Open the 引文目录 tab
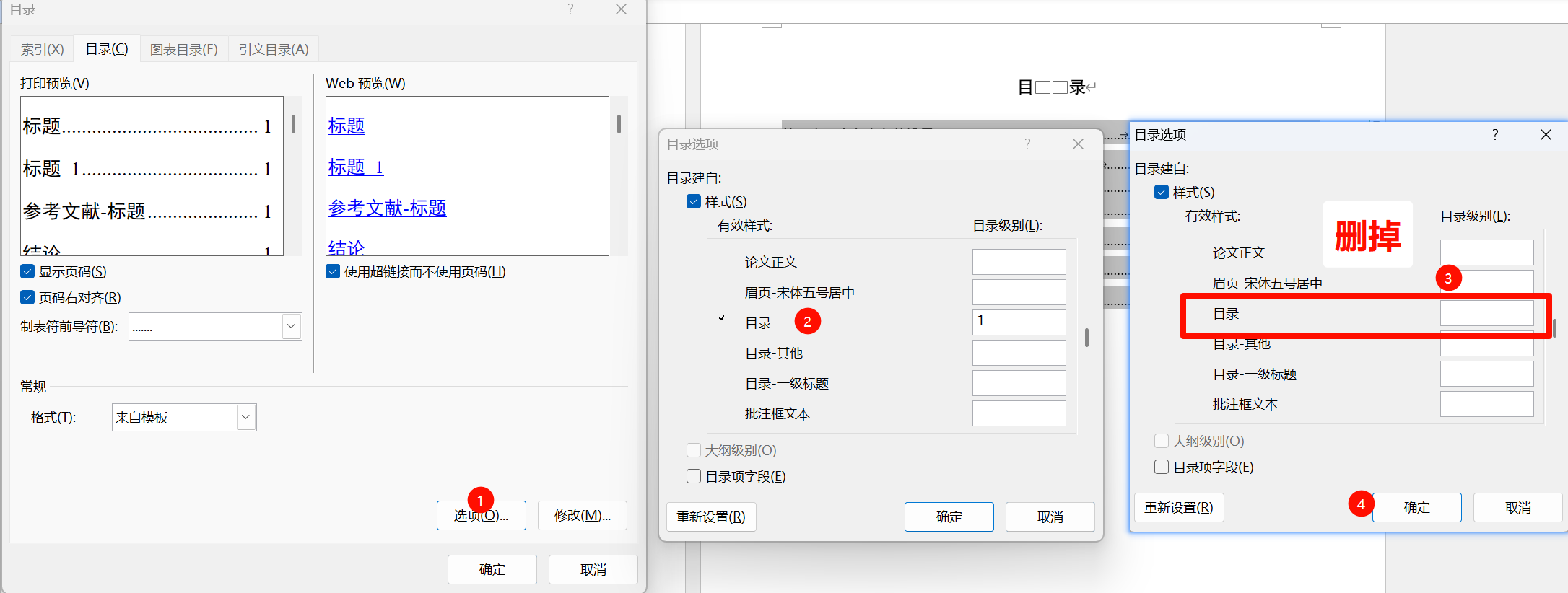Screen dimensions: 1568x593 tap(274, 50)
